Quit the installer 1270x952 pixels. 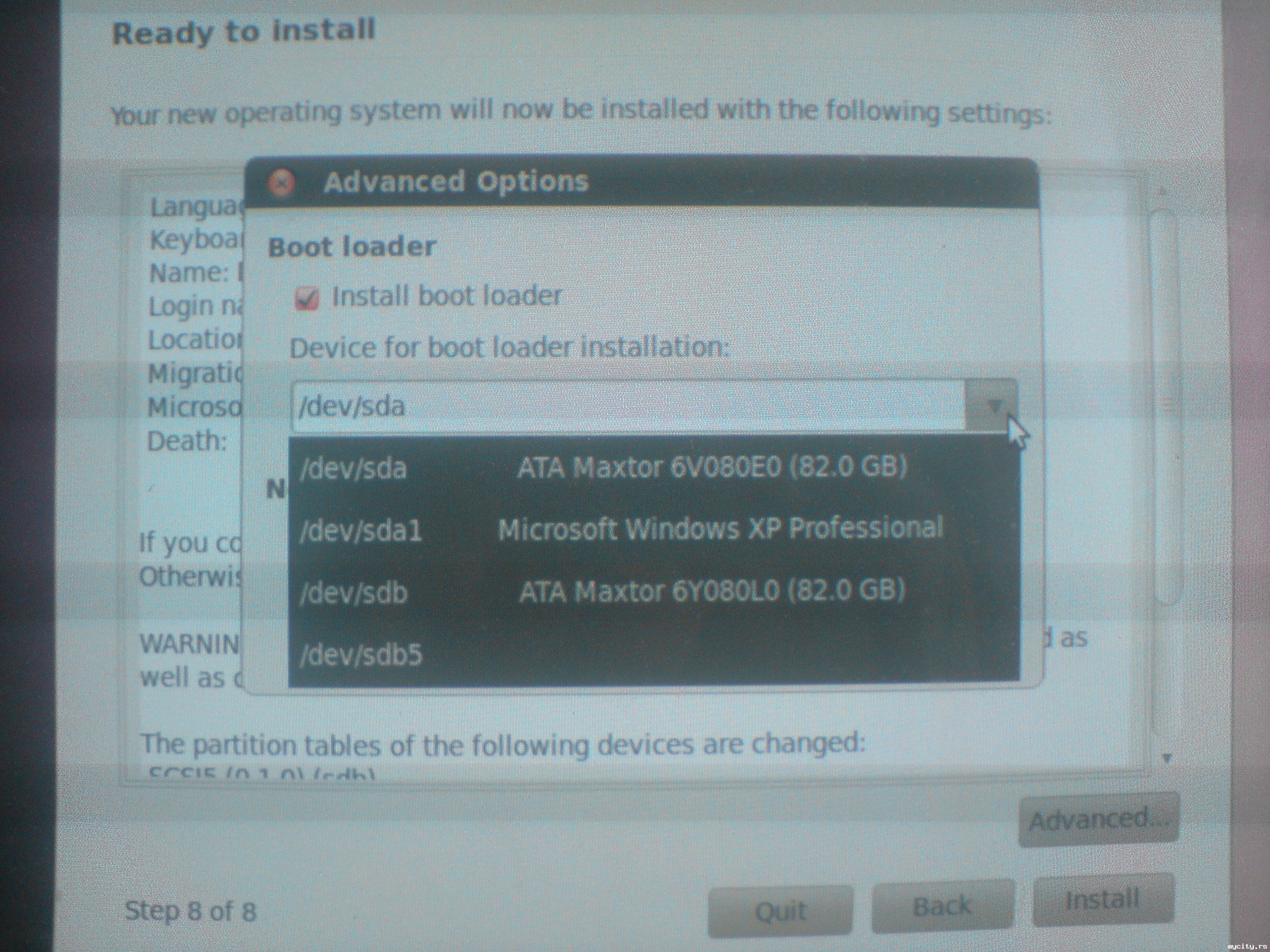[780, 911]
